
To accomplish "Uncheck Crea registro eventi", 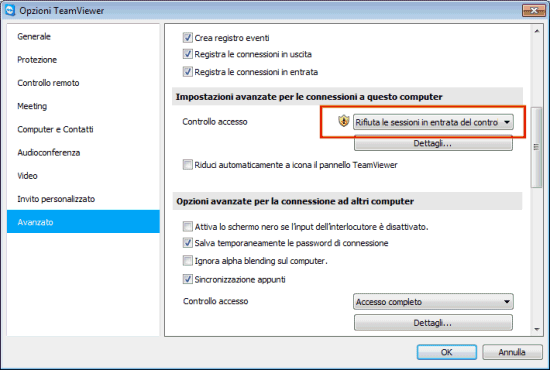I will tap(188, 38).
